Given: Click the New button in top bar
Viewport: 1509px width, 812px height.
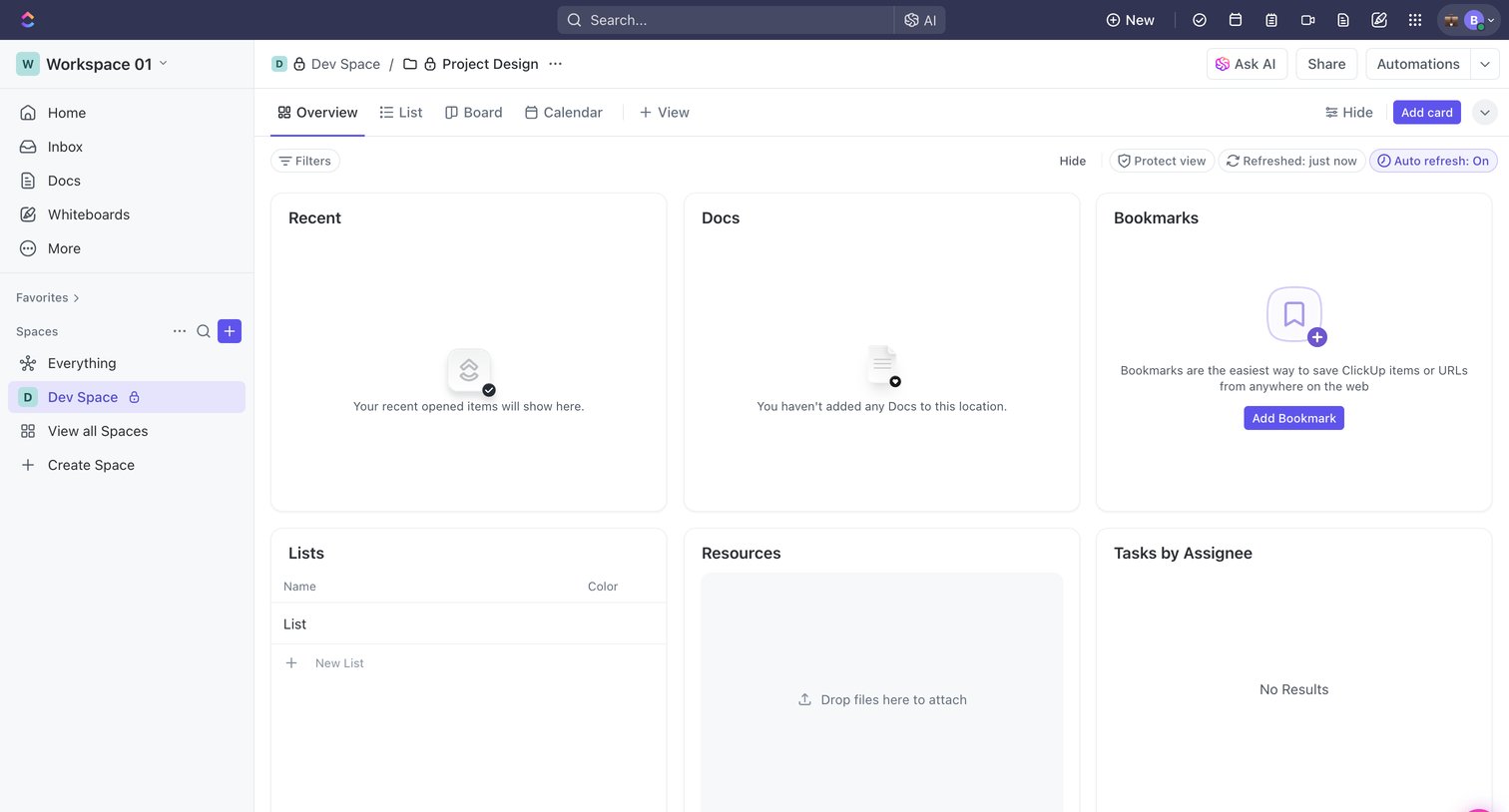Looking at the screenshot, I should [x=1130, y=20].
